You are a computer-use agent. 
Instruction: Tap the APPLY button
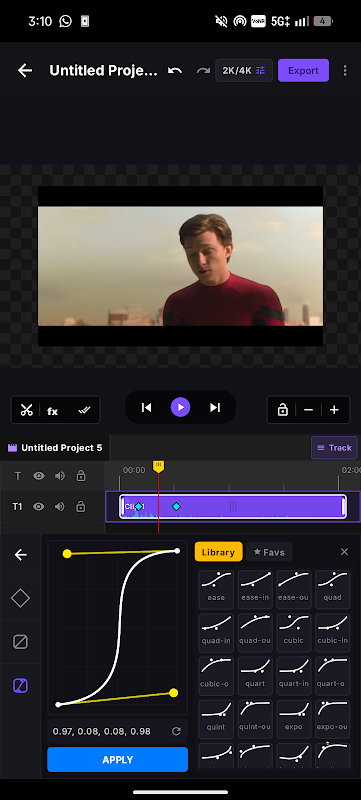[118, 760]
